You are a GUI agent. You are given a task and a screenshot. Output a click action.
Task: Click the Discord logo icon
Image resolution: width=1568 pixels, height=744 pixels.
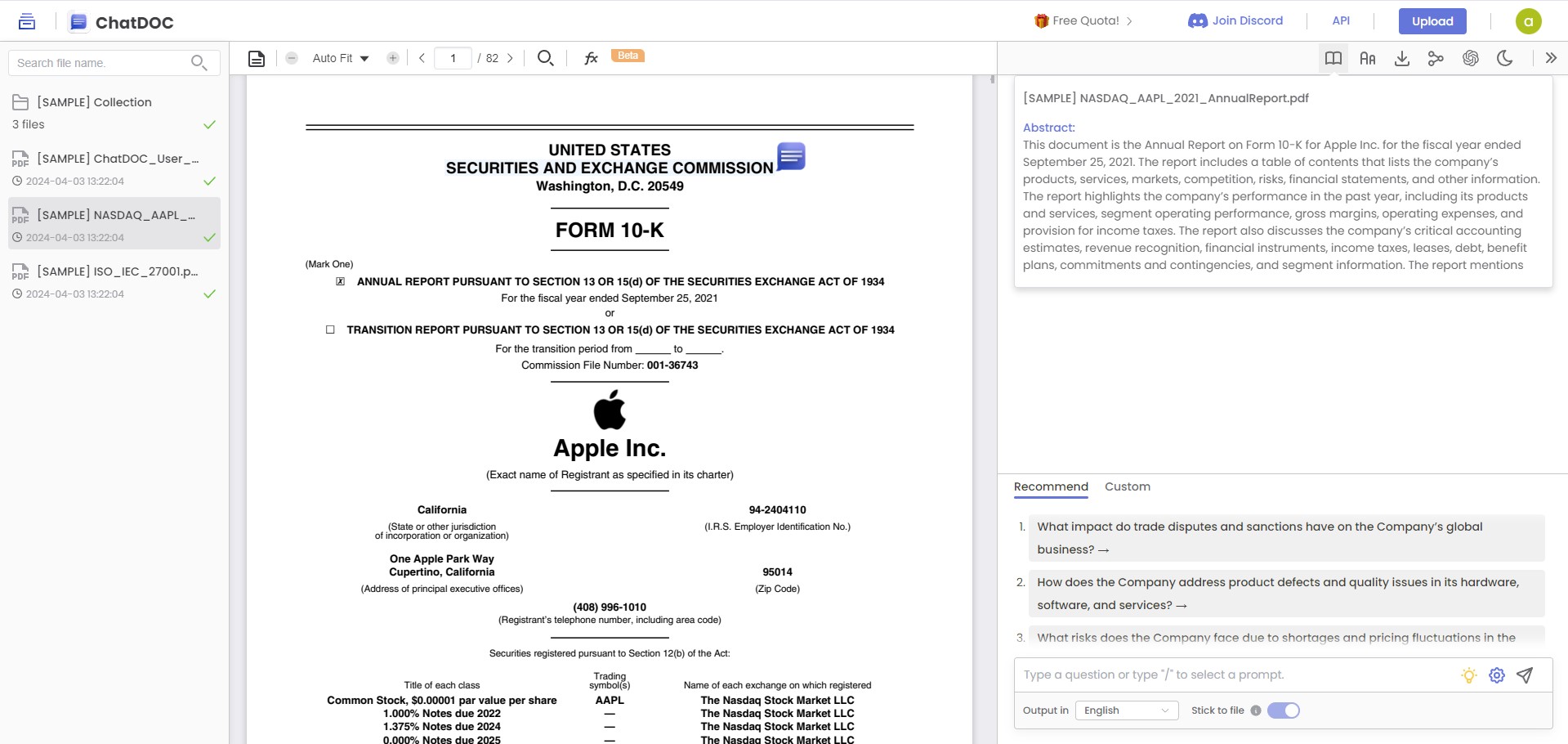click(x=1197, y=21)
